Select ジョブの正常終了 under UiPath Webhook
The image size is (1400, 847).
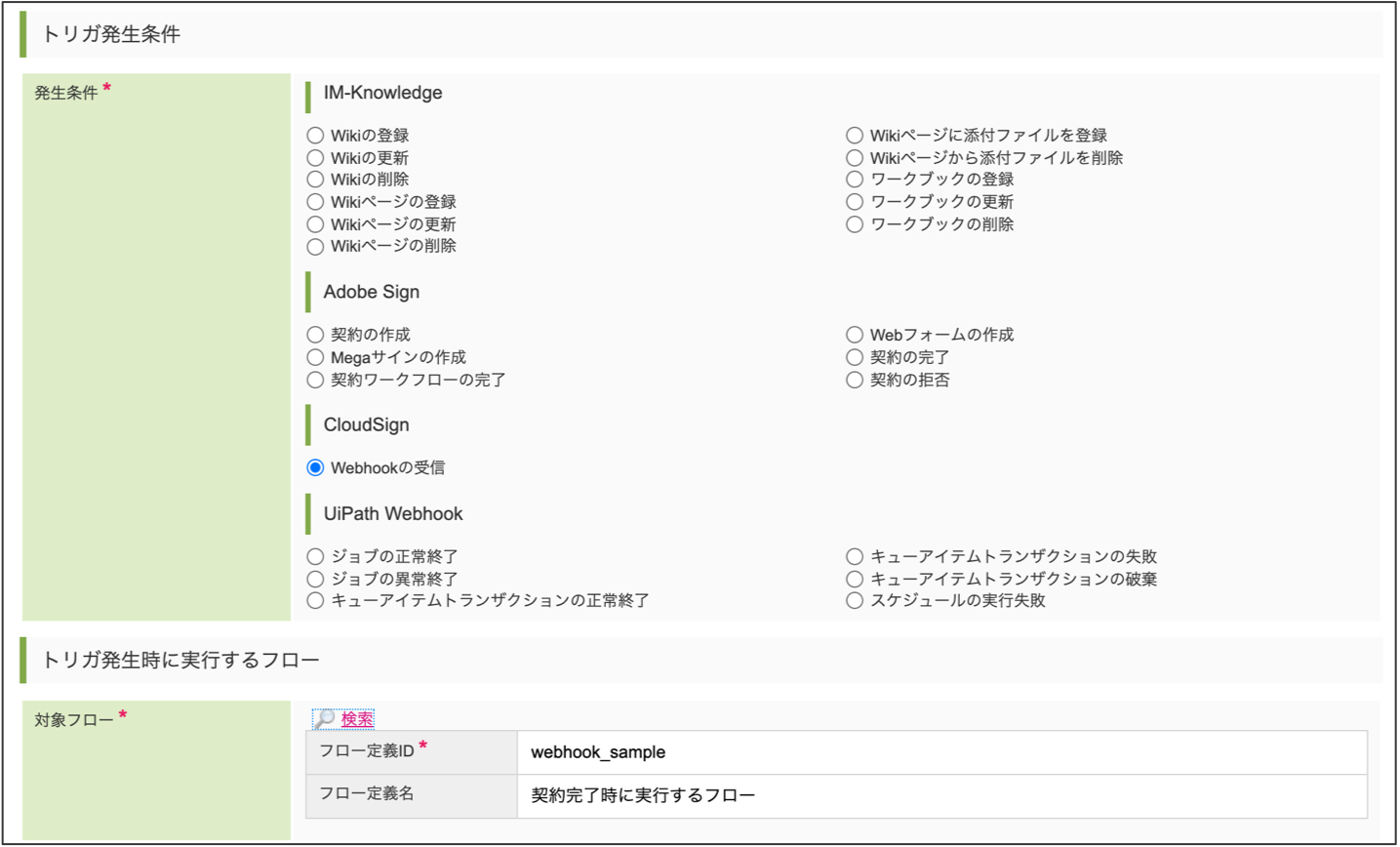(314, 555)
